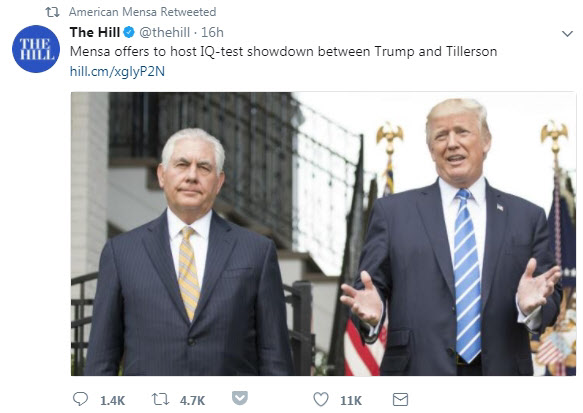This screenshot has width=583, height=413.
Task: Open The Hill display name
Action: 94,32
